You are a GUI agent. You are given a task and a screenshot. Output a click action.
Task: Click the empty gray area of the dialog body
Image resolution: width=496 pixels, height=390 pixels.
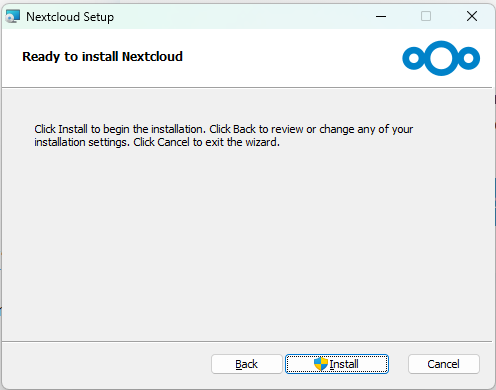tap(247, 243)
